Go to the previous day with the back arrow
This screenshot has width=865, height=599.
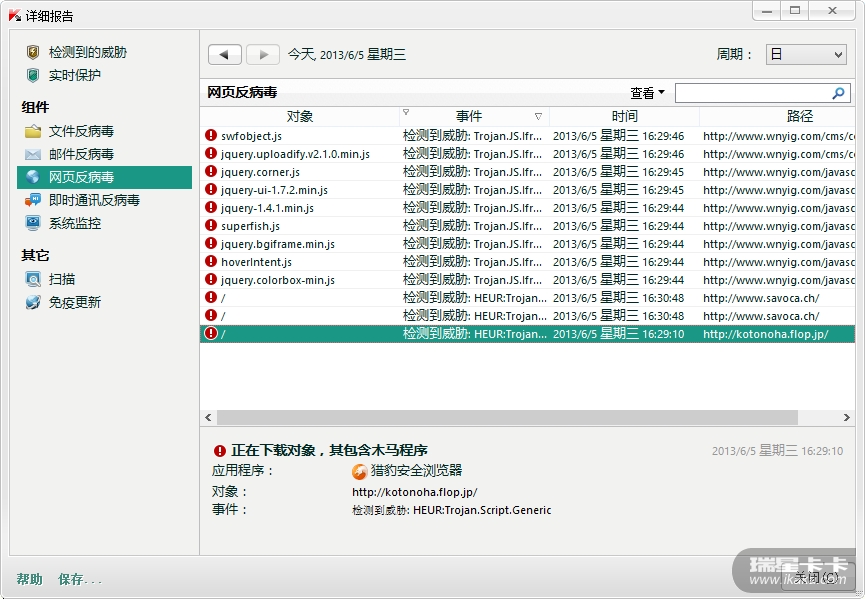pyautogui.click(x=225, y=55)
